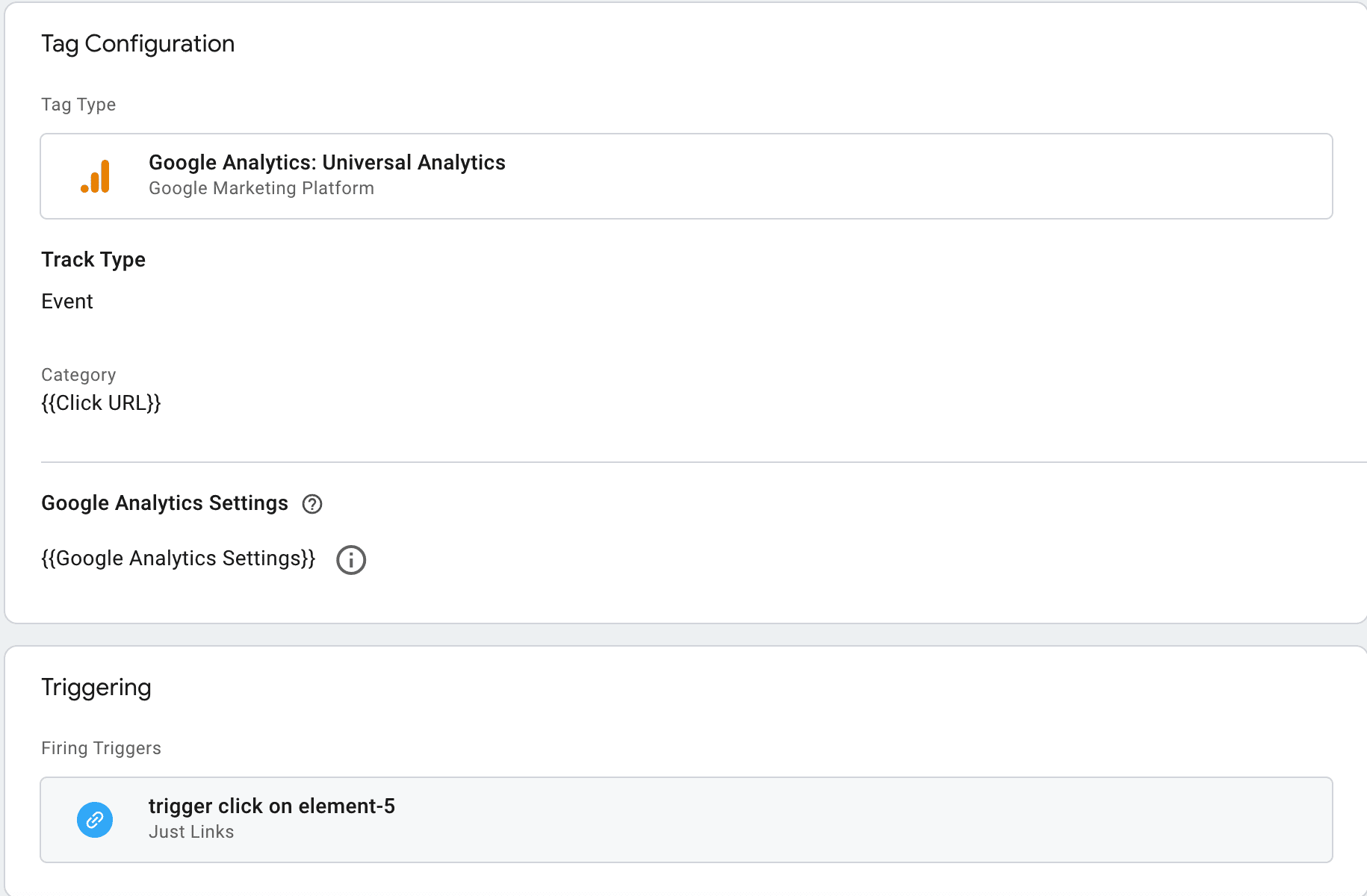Open the trigger click on element-5 trigger
The width and height of the screenshot is (1367, 896).
pyautogui.click(x=686, y=820)
